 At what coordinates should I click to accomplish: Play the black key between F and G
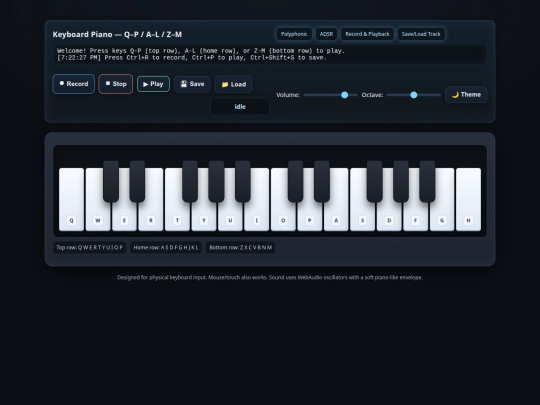(x=427, y=181)
